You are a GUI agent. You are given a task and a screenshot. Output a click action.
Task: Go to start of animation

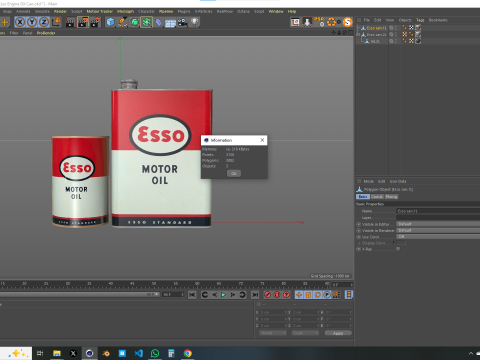point(192,295)
